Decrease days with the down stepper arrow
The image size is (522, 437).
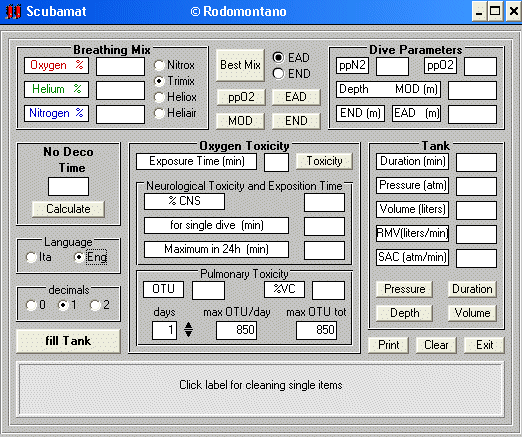[188, 333]
